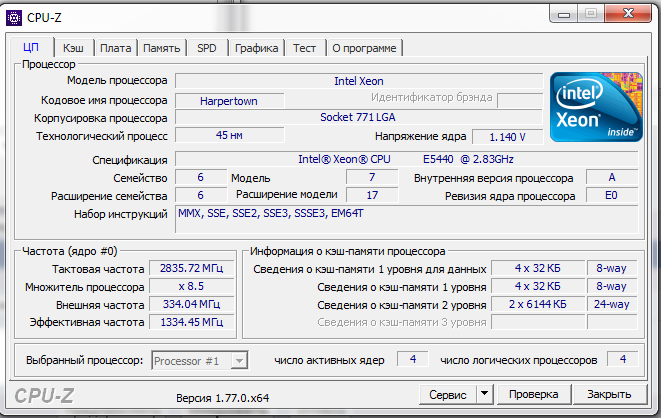Viewport: 661px width, 418px height.
Task: Click the Intel Xeon inside logo
Action: tap(596, 107)
